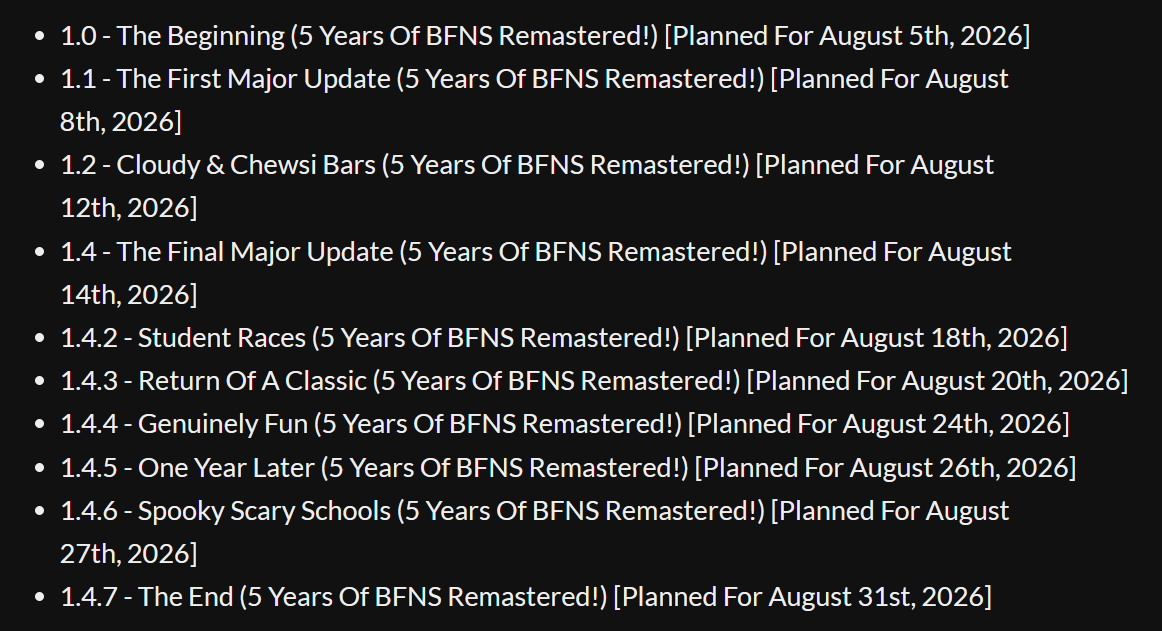Click the '12th, 2026]' wrapped line

tap(128, 208)
